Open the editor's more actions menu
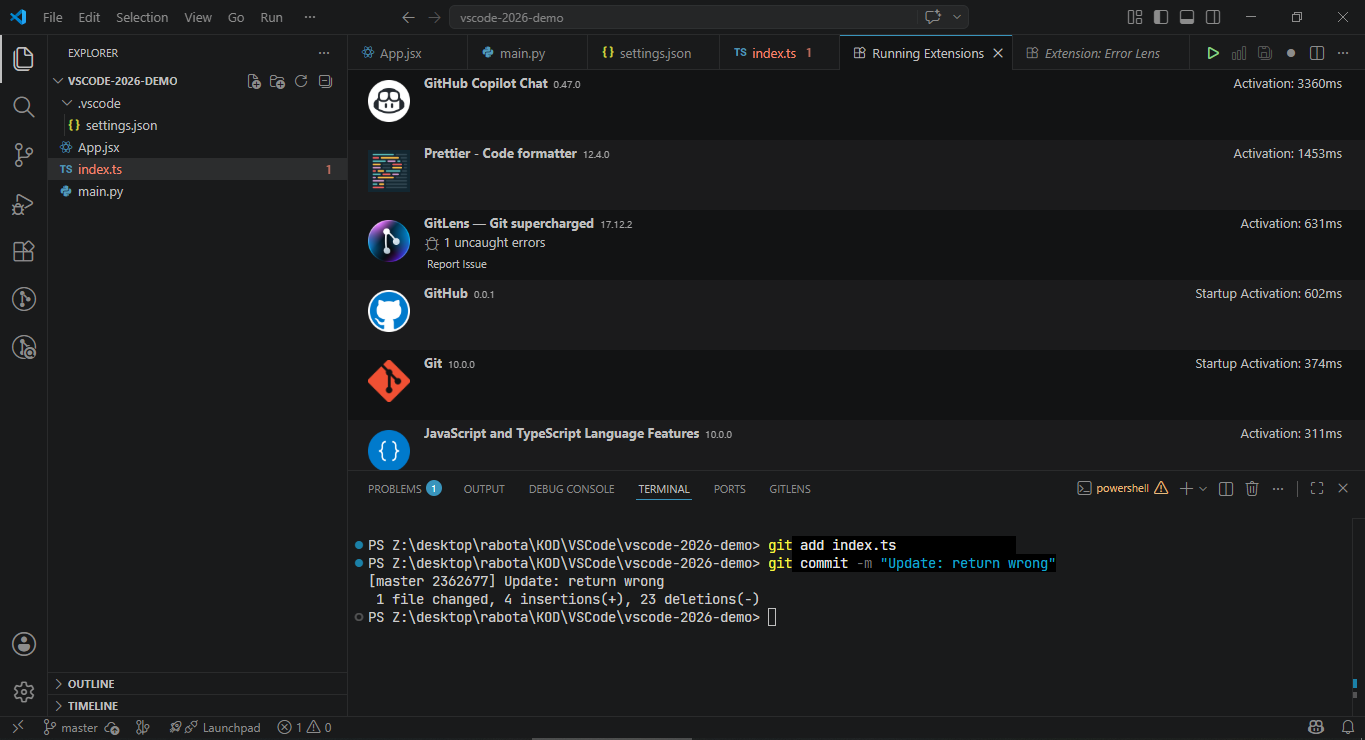The height and width of the screenshot is (740, 1365). click(1343, 53)
